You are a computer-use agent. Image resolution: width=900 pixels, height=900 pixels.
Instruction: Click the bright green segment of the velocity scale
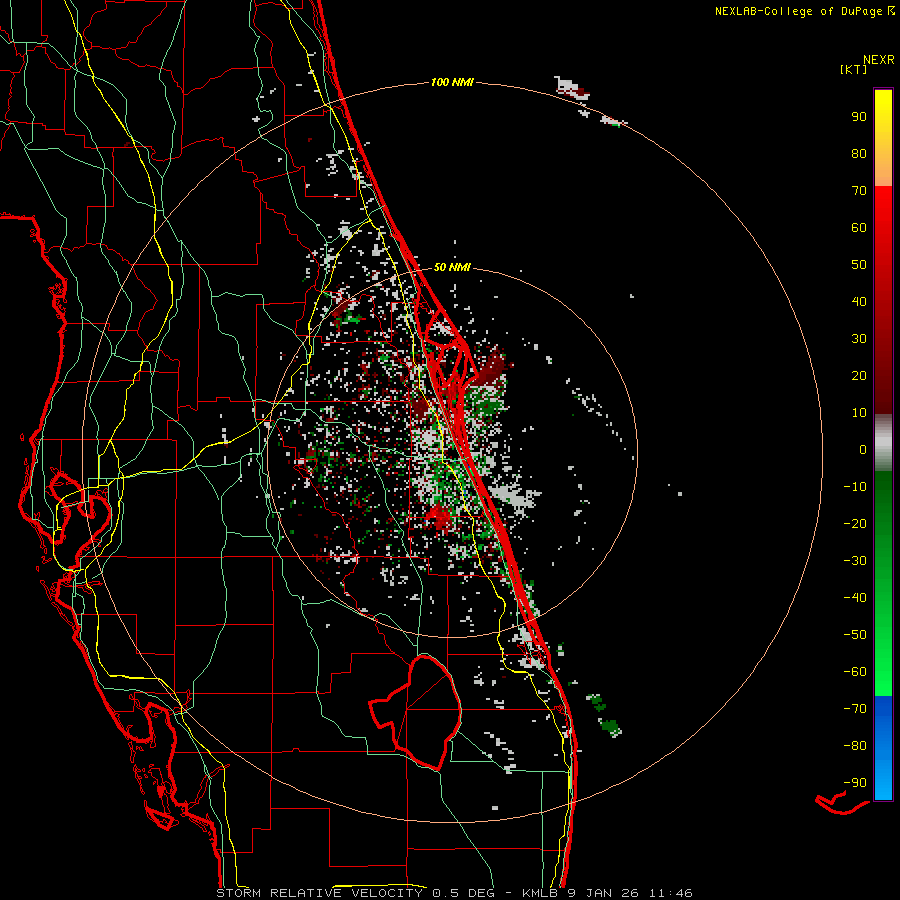point(883,584)
